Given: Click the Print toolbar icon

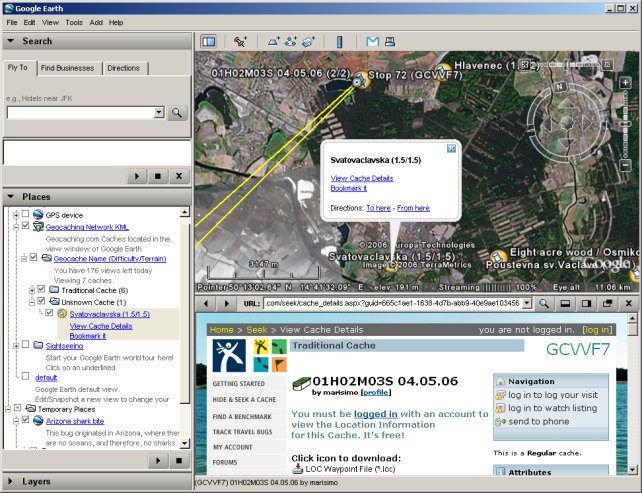Looking at the screenshot, I should (x=390, y=41).
